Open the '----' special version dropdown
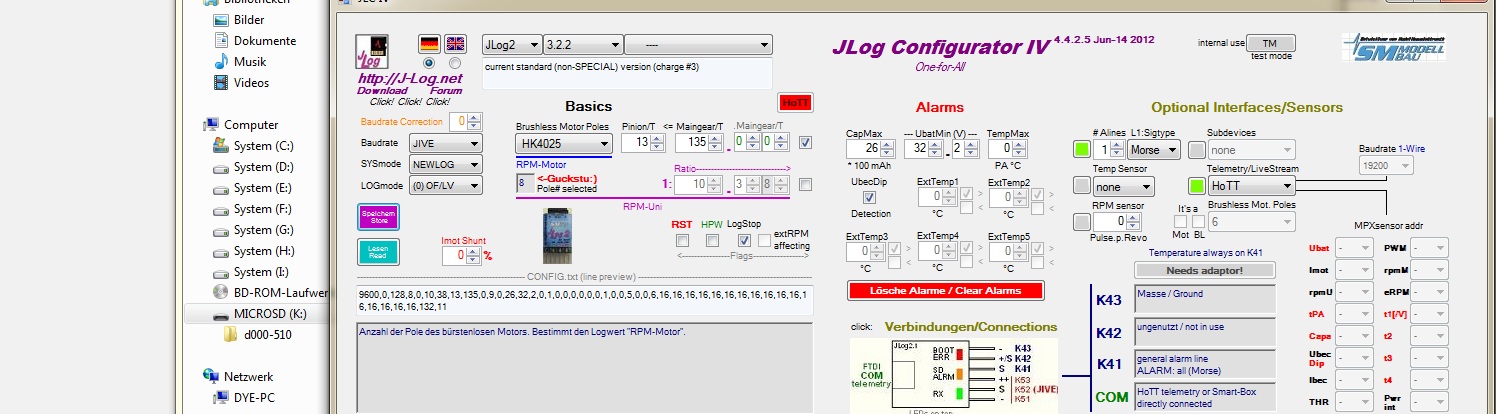Screen dimensions: 1496x414 coord(698,45)
